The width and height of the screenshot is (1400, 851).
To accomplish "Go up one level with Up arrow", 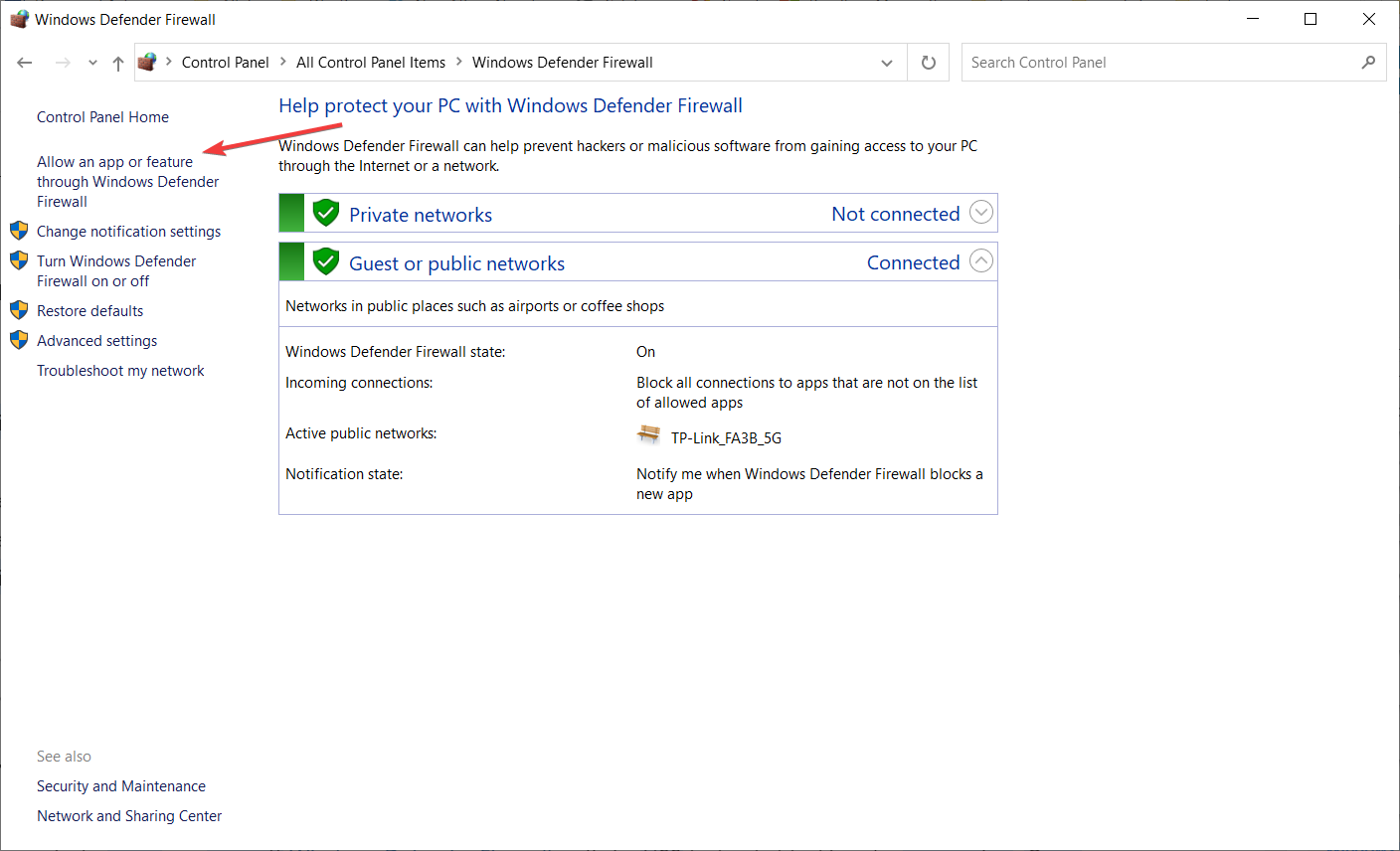I will tap(118, 63).
